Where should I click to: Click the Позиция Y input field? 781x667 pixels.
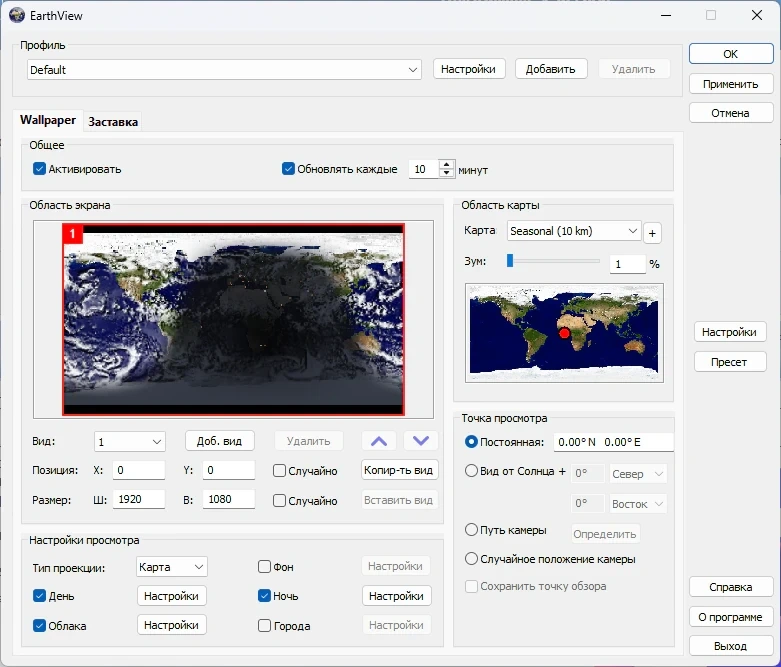[229, 470]
